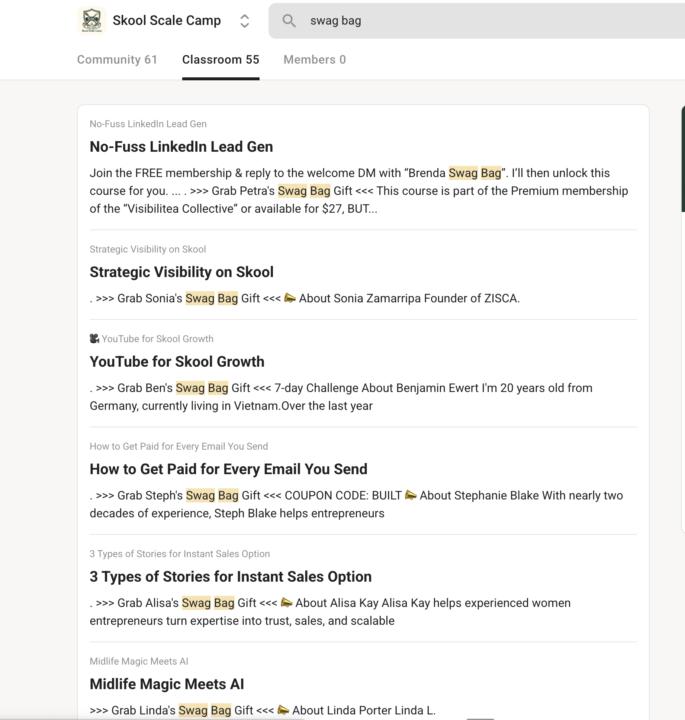The width and height of the screenshot is (685, 720).
Task: Open the Midlife Magic Meets AI result title
Action: [x=167, y=684]
